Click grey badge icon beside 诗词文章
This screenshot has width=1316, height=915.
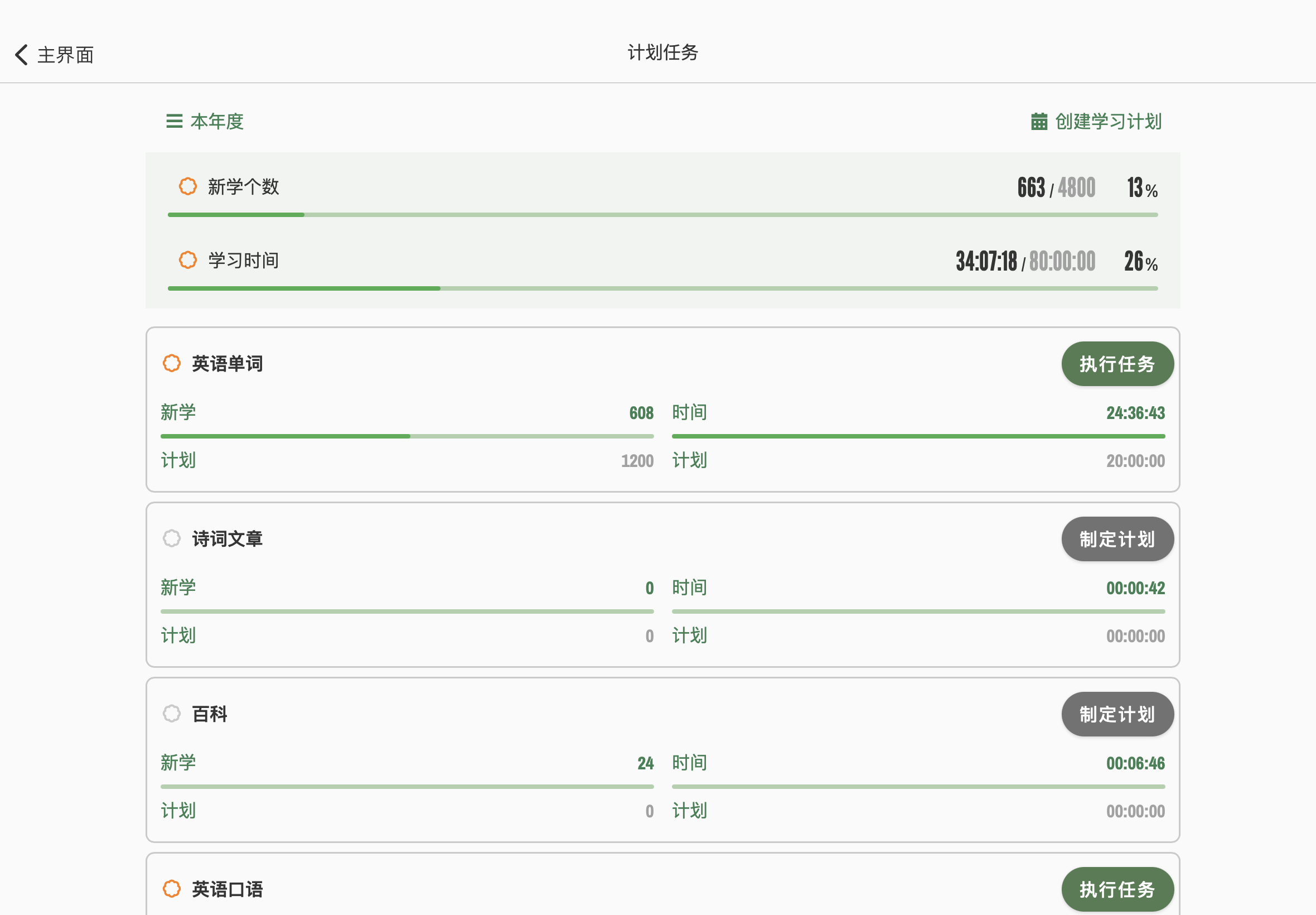click(x=172, y=538)
